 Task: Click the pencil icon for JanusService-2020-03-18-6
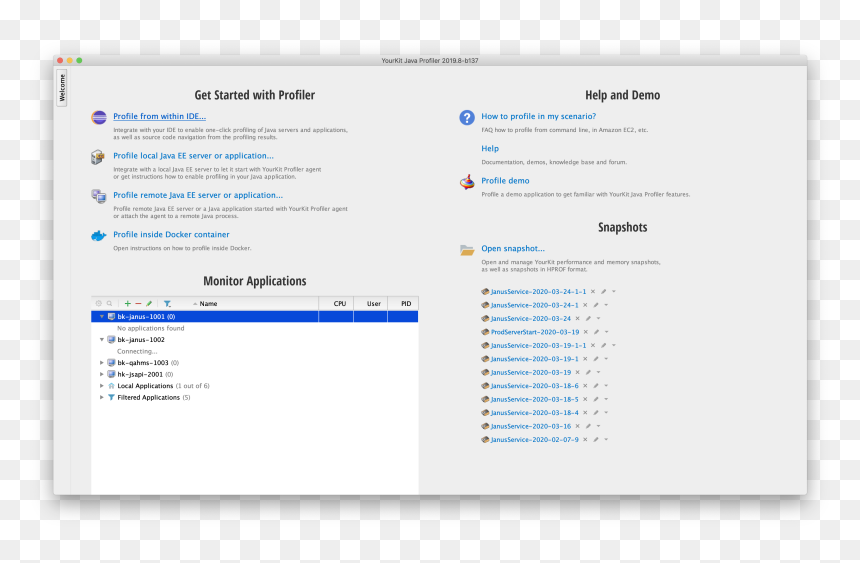tap(596, 386)
